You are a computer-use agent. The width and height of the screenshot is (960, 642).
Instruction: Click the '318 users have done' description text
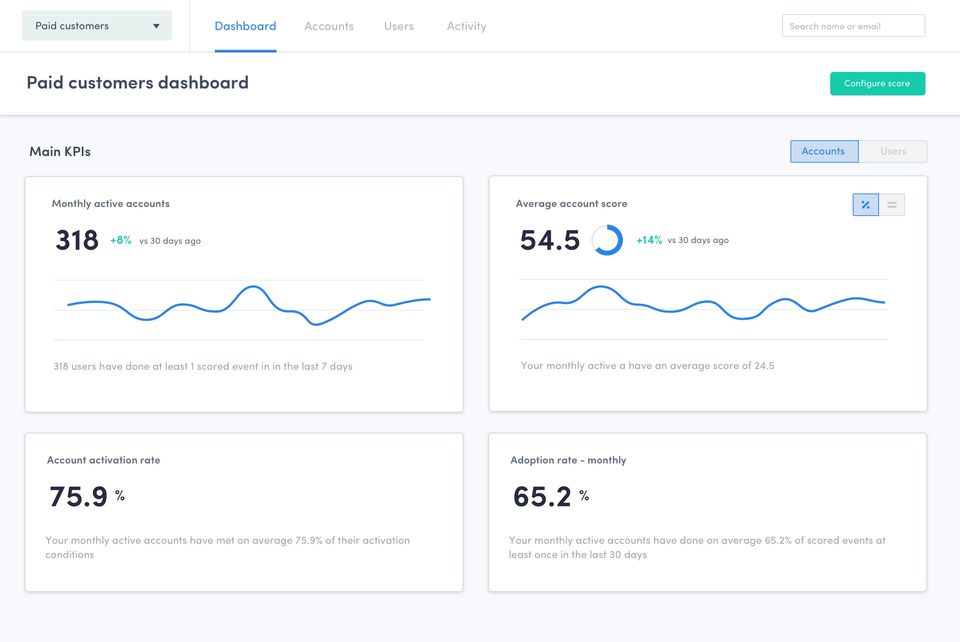click(x=203, y=367)
